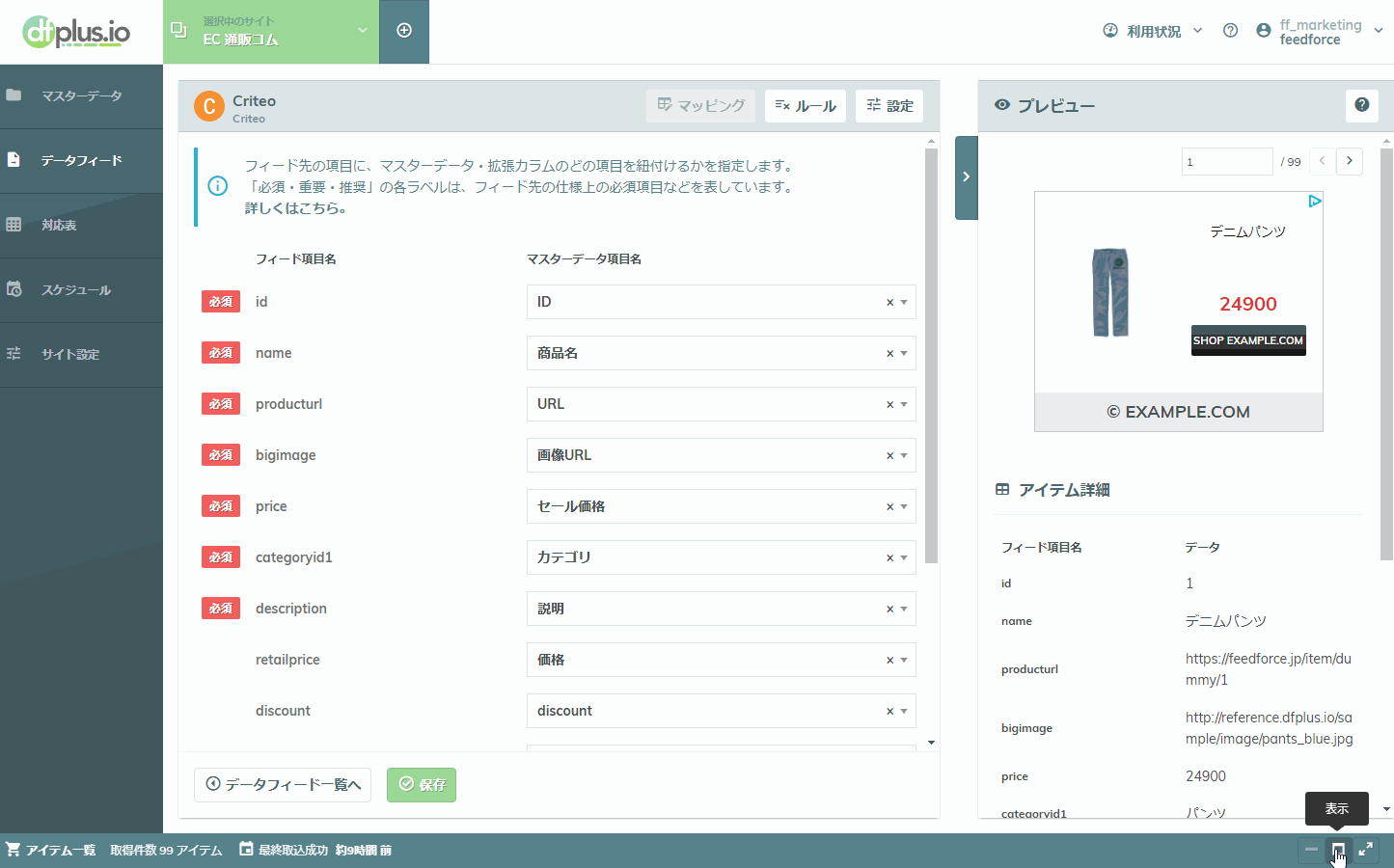Open マスターデータ in sidebar
The height and width of the screenshot is (868, 1394).
(x=81, y=96)
